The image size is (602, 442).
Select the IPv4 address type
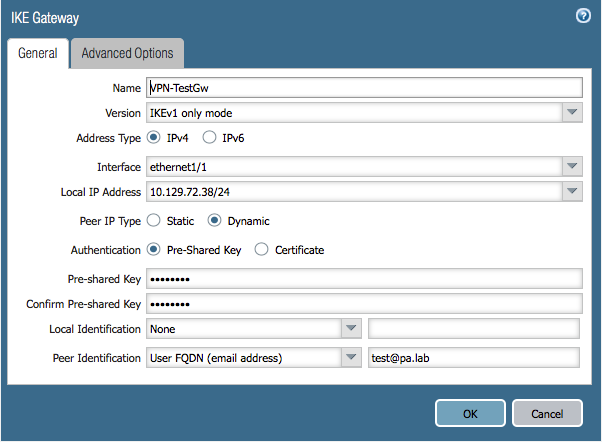pyautogui.click(x=154, y=137)
